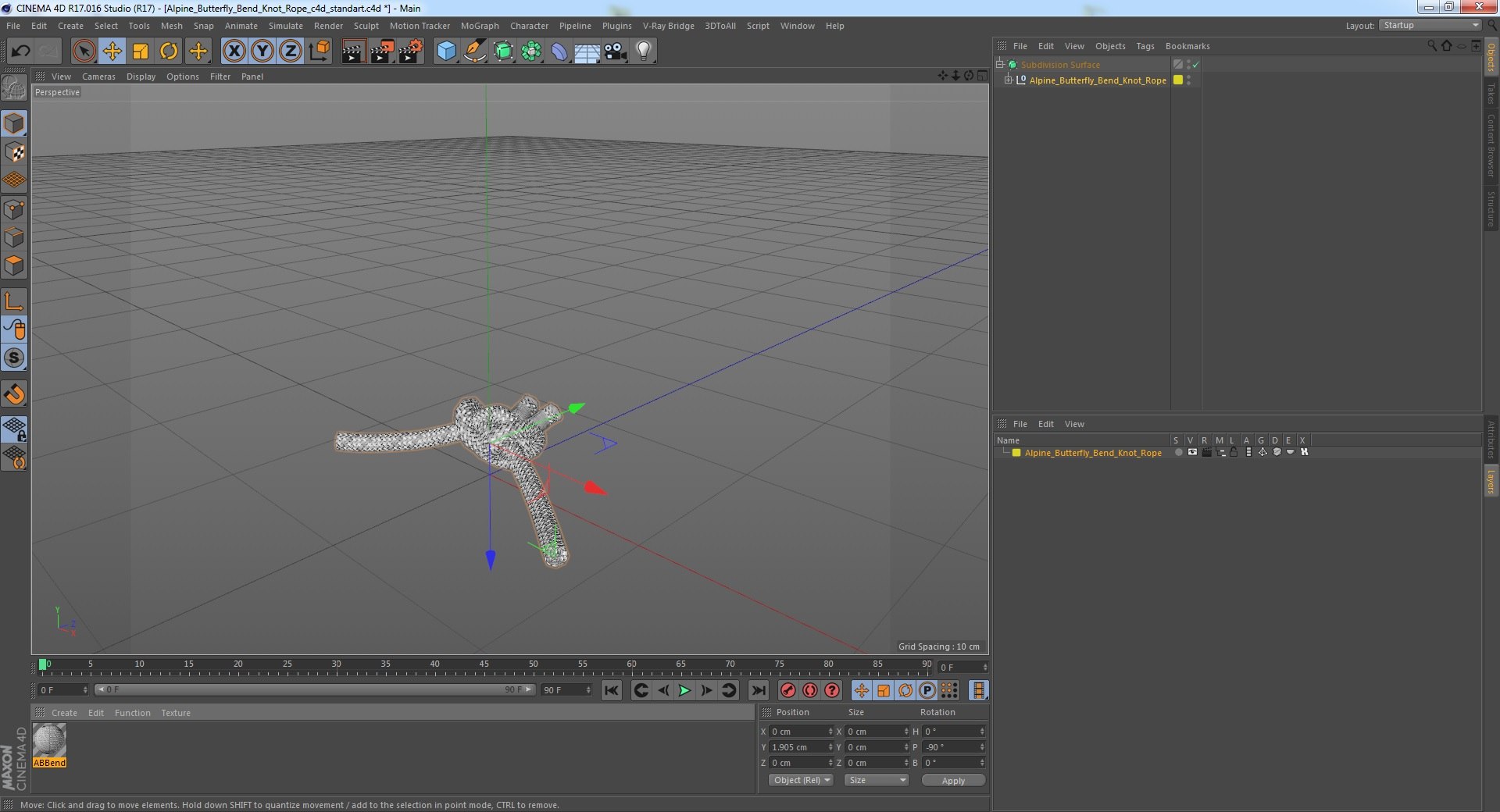Add a light object
This screenshot has width=1500, height=812.
[644, 52]
